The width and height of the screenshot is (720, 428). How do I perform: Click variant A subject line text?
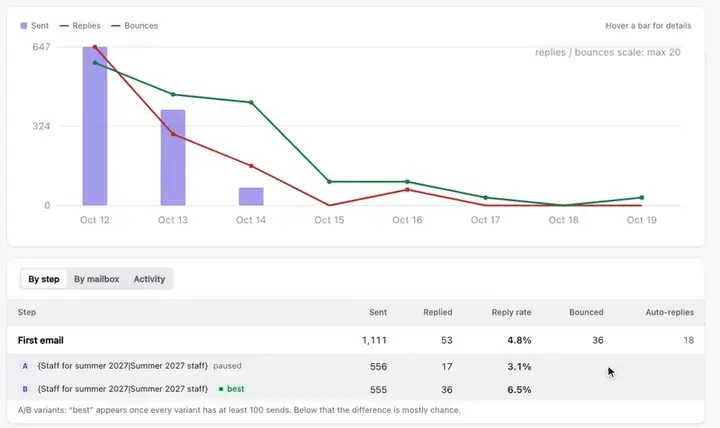click(x=123, y=366)
